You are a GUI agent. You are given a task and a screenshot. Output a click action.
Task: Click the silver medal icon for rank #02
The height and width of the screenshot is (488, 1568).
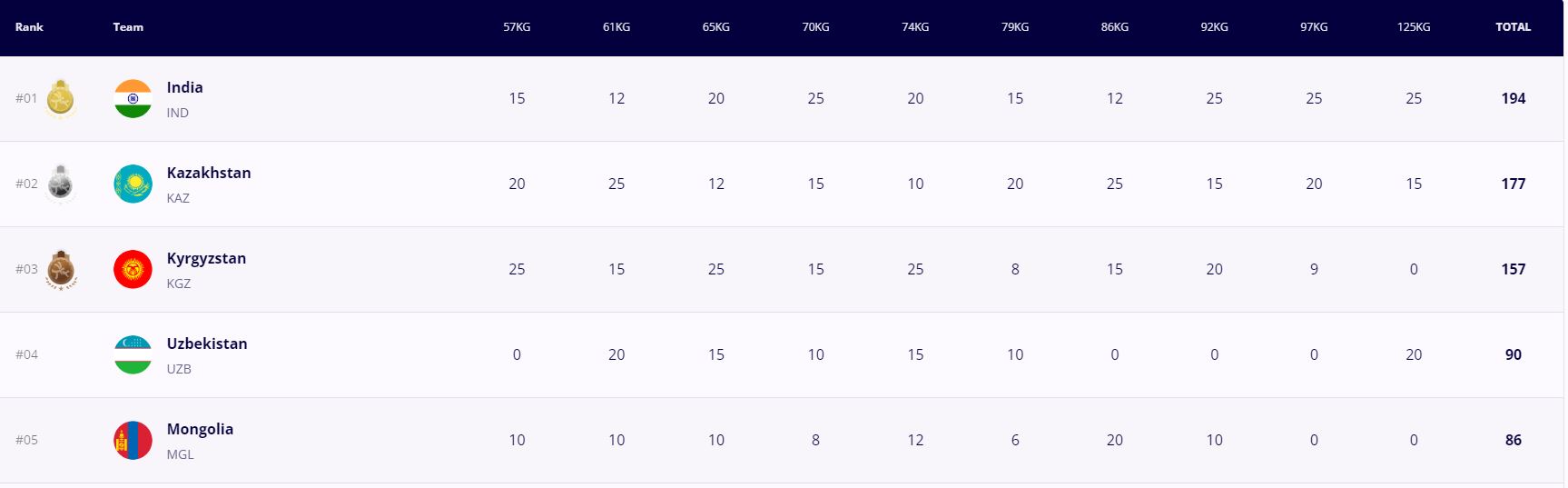pos(61,184)
